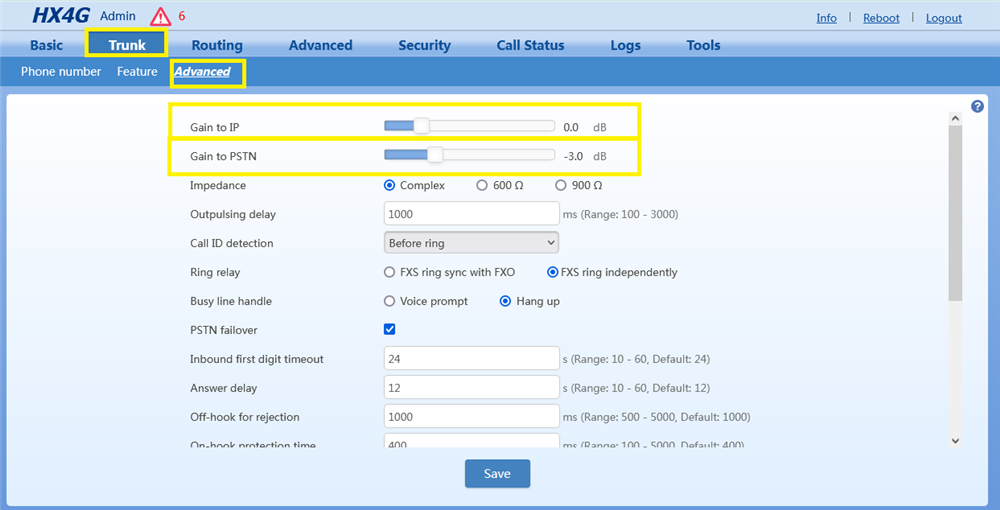
Task: Select Voice prompt for busy line
Action: 389,301
